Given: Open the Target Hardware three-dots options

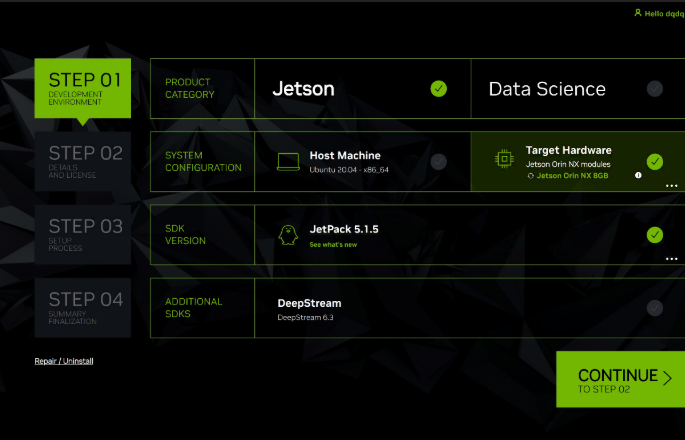Looking at the screenshot, I should (671, 186).
